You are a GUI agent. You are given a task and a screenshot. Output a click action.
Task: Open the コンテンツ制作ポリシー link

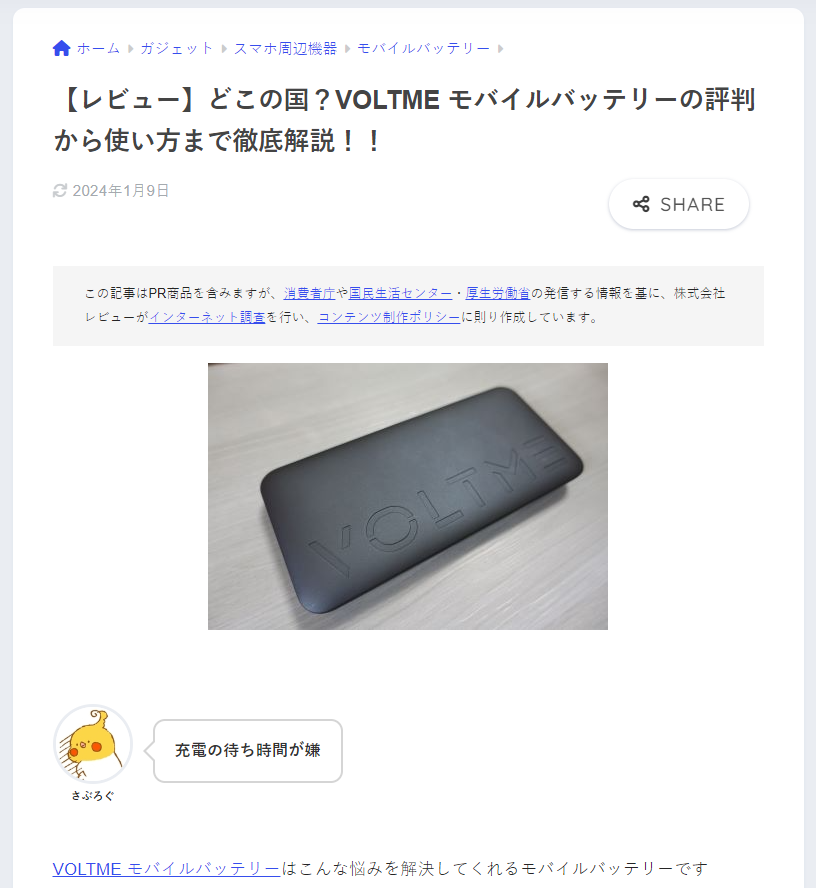(388, 317)
